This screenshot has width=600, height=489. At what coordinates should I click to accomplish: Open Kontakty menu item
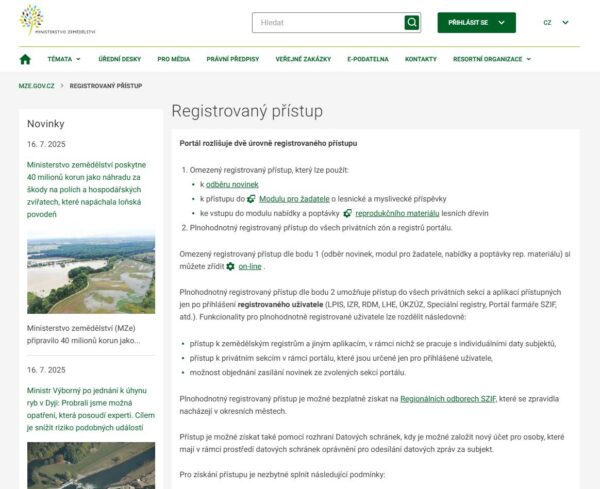click(421, 59)
